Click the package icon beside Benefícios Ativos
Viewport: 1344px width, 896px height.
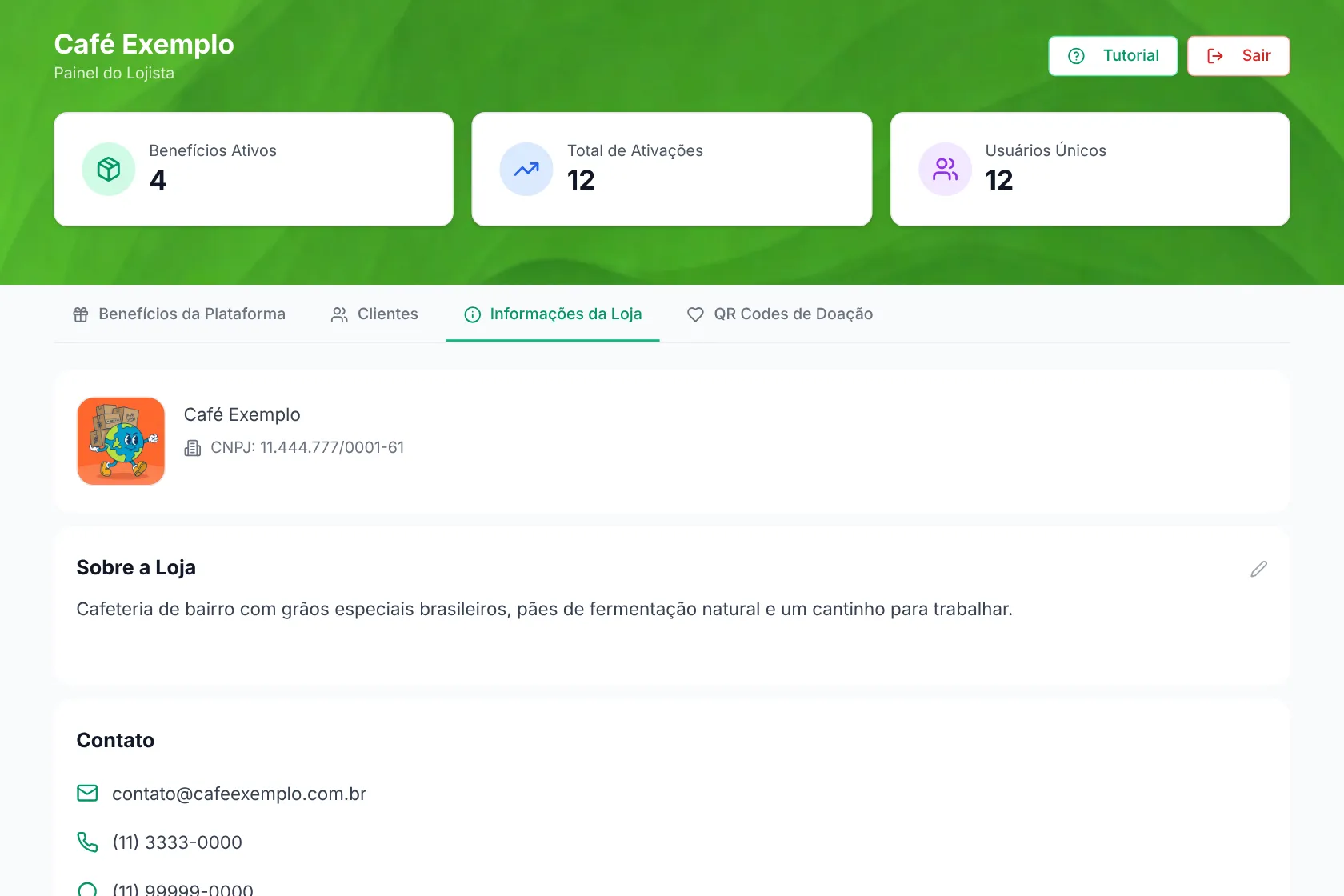pyautogui.click(x=109, y=169)
